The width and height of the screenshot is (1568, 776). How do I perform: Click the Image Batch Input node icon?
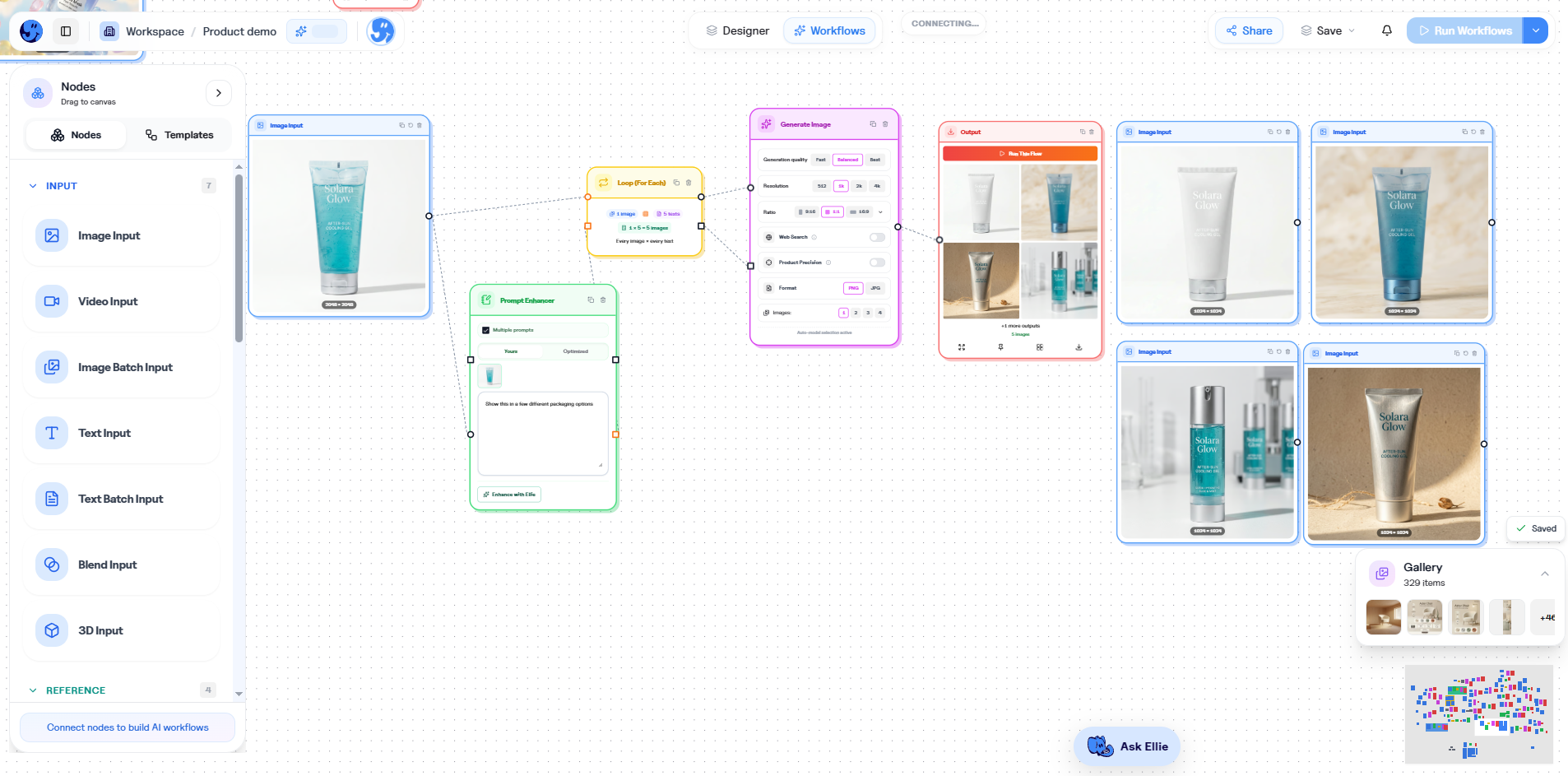pyautogui.click(x=52, y=367)
